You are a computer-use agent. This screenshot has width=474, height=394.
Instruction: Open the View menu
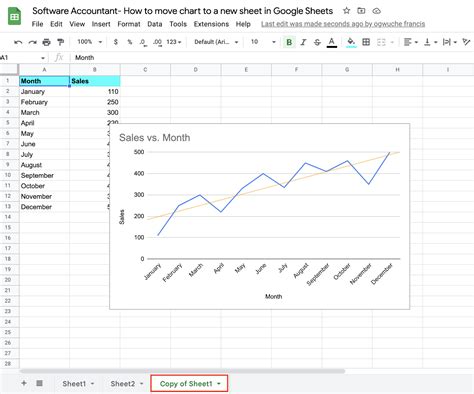77,24
